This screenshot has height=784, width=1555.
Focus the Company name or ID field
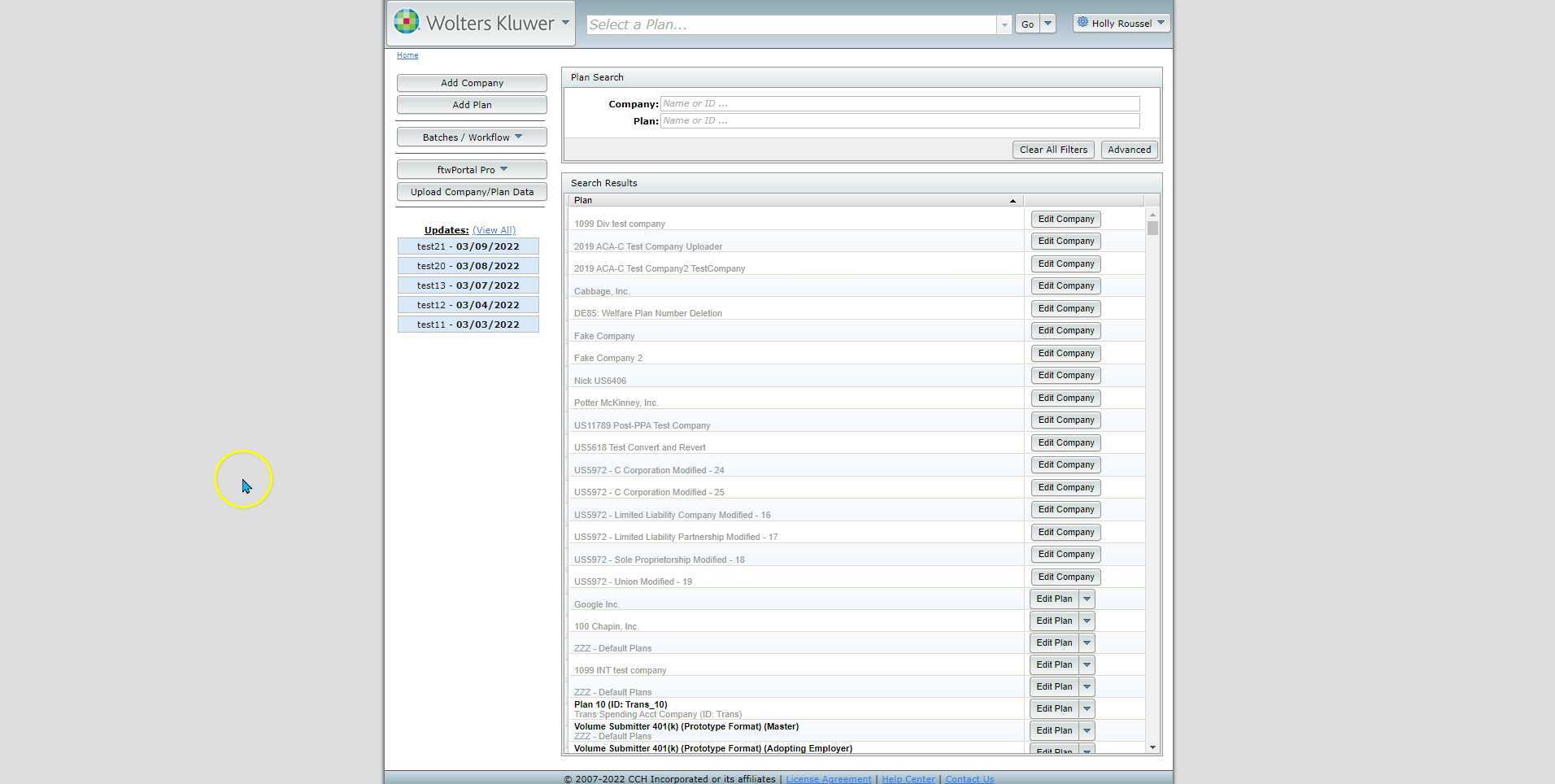899,104
